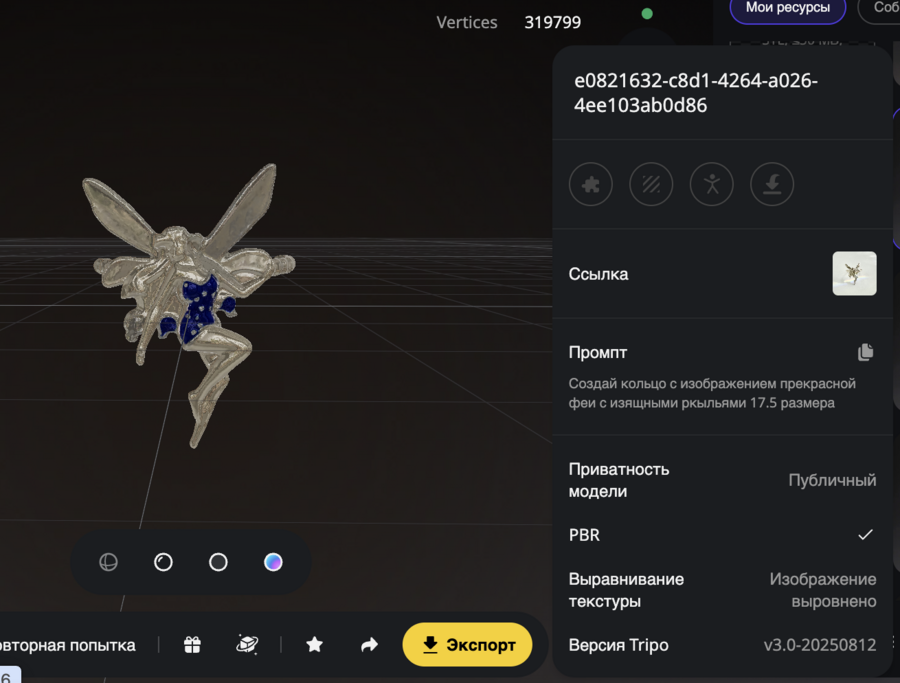Favorite the model with the star icon
This screenshot has height=683, width=900.
315,645
